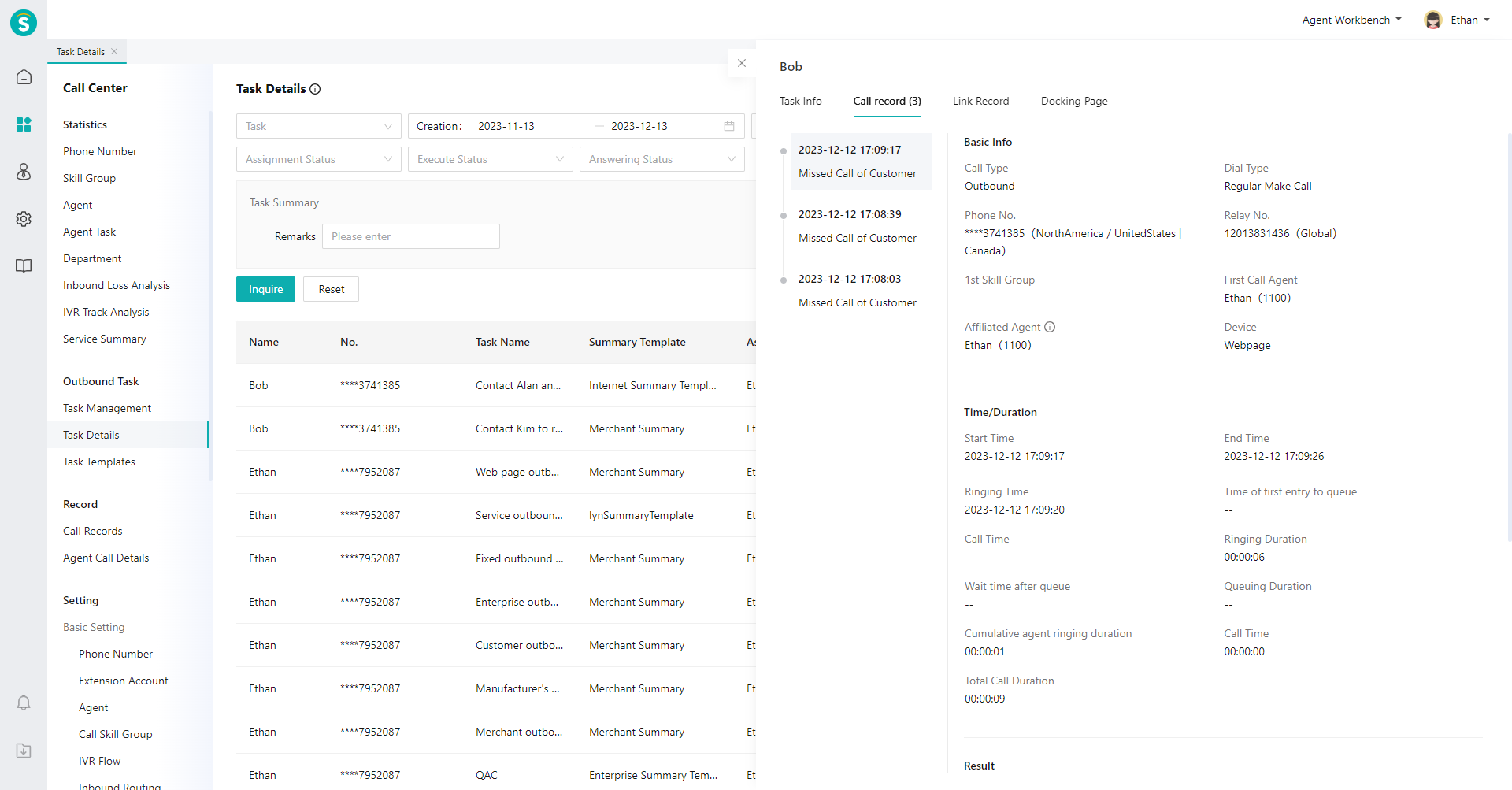The height and width of the screenshot is (790, 1512).
Task: Expand Basic Setting section
Action: (x=94, y=627)
